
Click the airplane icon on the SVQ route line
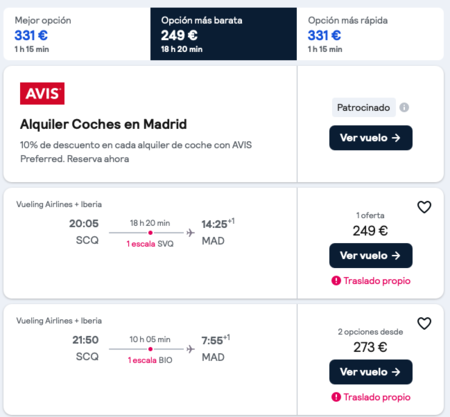pyautogui.click(x=190, y=232)
